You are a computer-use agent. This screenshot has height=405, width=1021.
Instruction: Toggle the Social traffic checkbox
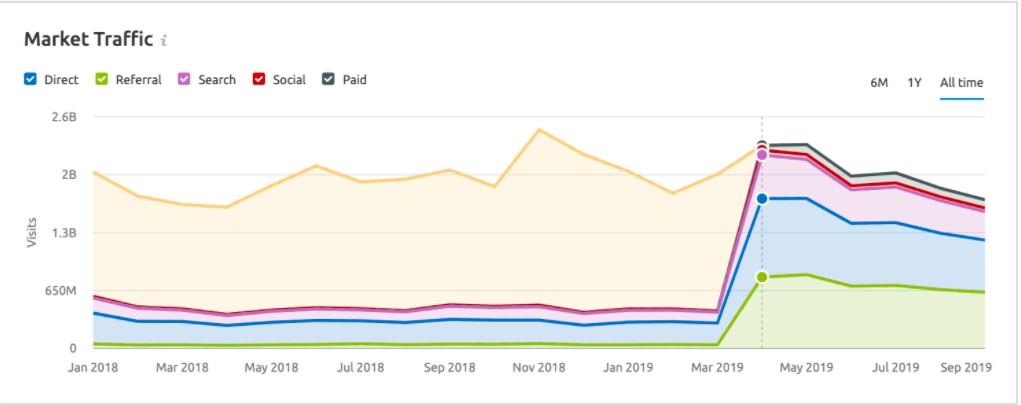(259, 80)
